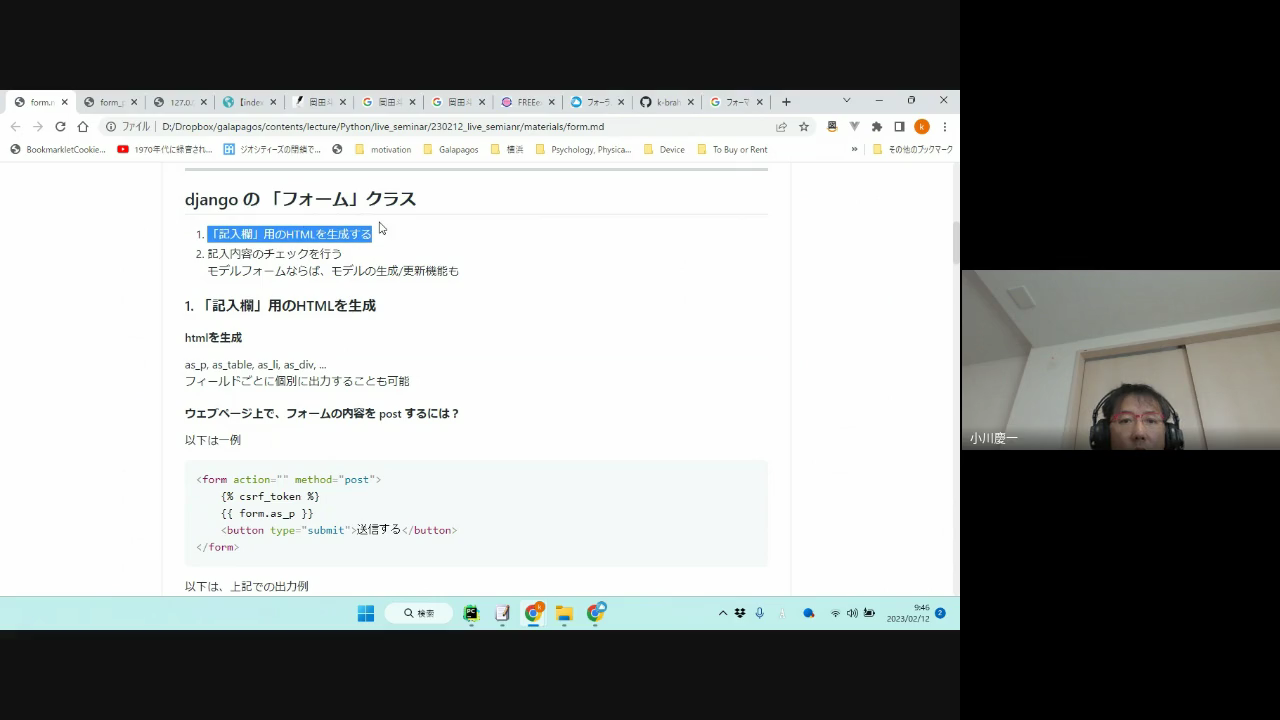Expand the hidden bookmarks overflow chevron
This screenshot has width=1280, height=720.
click(854, 150)
